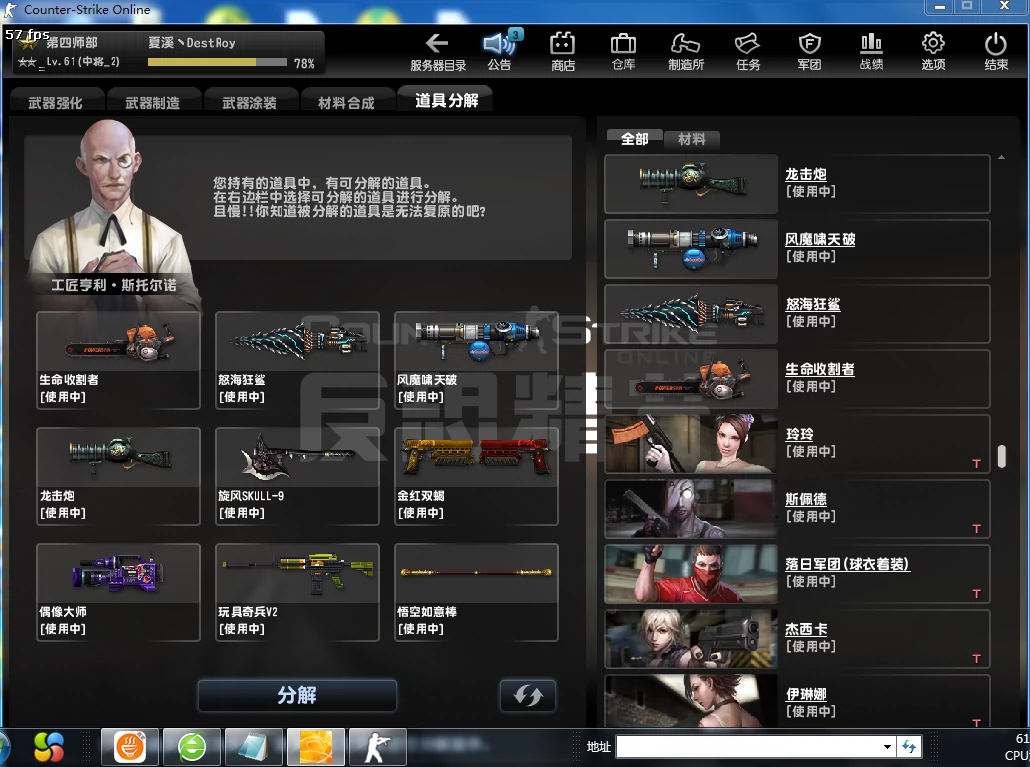1030x767 pixels.
Task: Click the 78% experience progress bar
Action: [217, 62]
